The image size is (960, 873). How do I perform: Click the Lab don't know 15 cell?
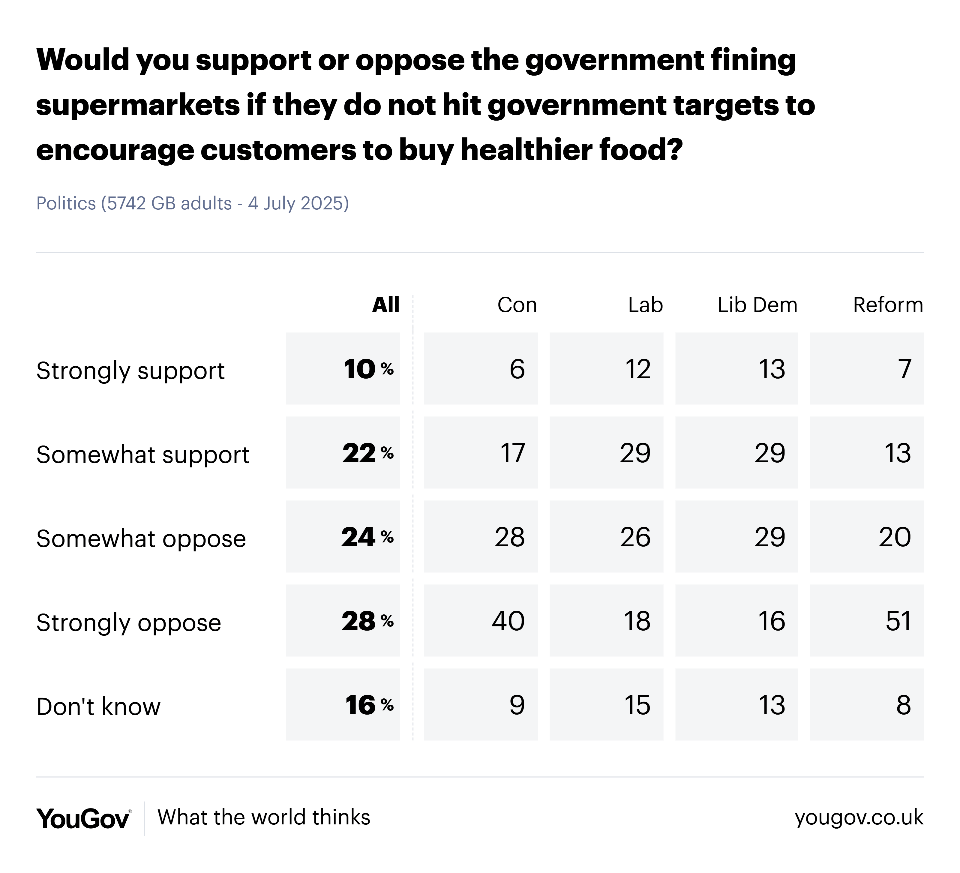pos(607,705)
